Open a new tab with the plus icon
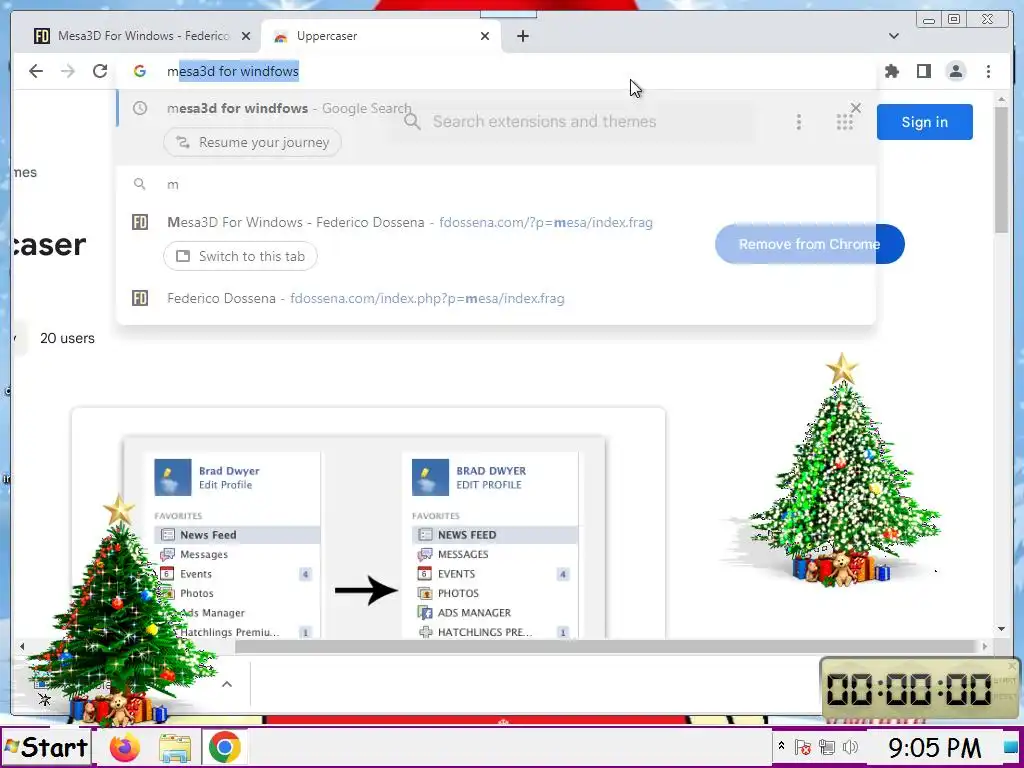 click(x=522, y=36)
